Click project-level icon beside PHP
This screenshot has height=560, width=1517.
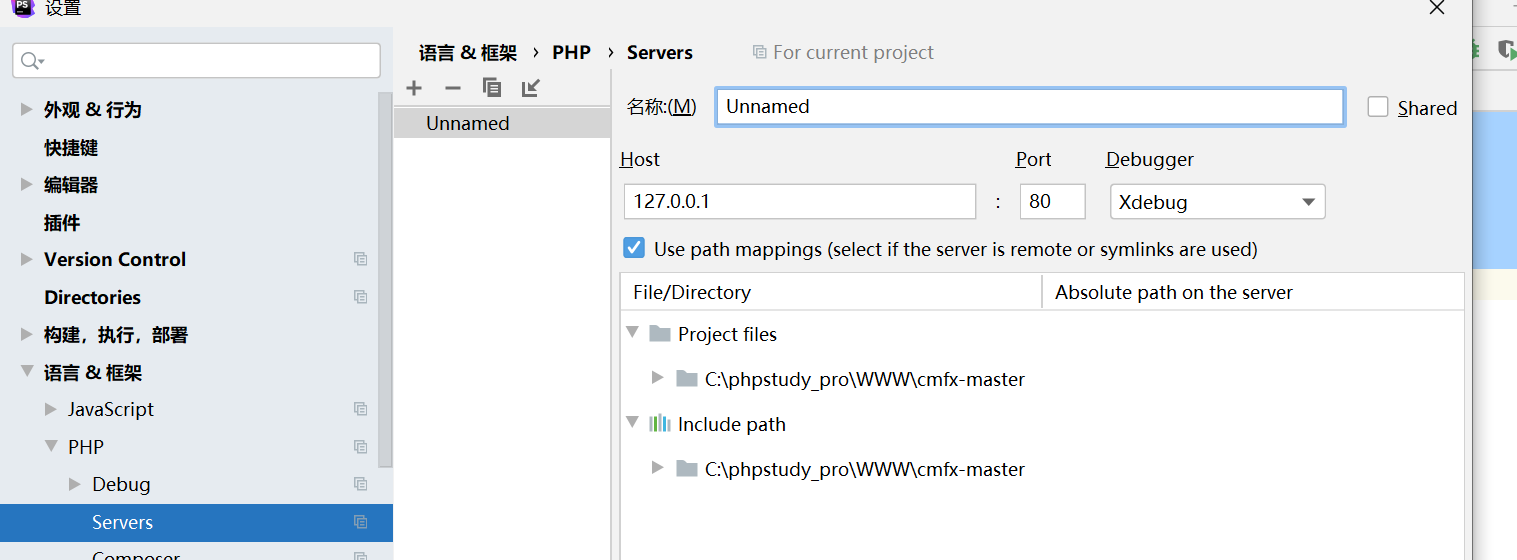[361, 447]
